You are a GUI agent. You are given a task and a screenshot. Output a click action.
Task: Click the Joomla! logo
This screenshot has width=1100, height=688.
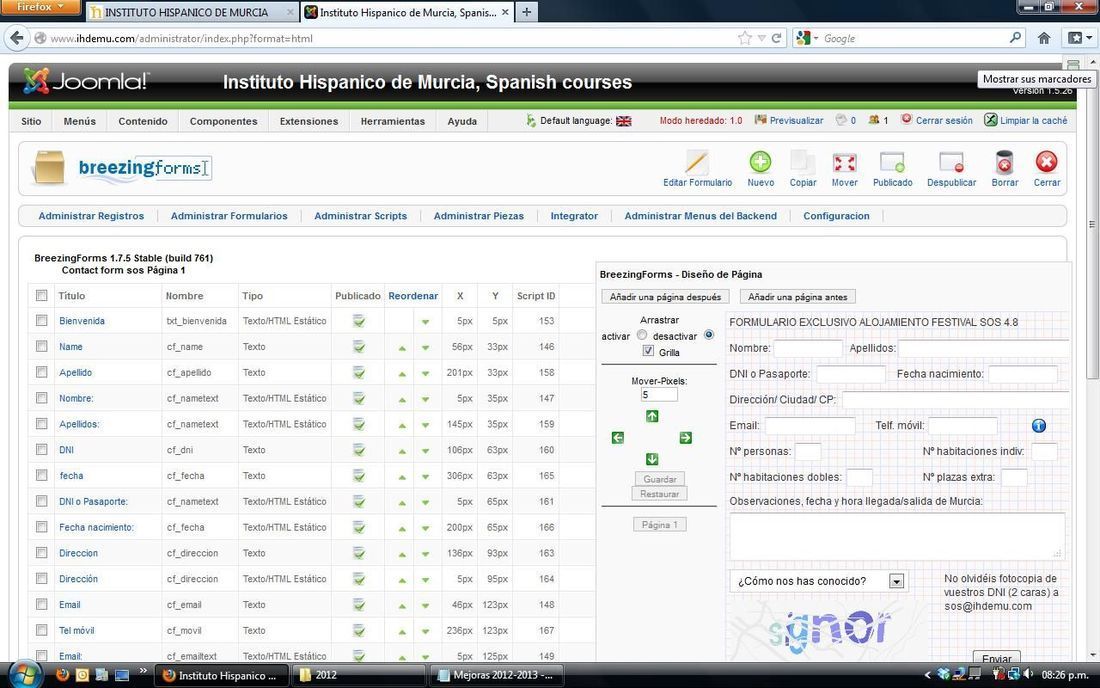coord(85,81)
